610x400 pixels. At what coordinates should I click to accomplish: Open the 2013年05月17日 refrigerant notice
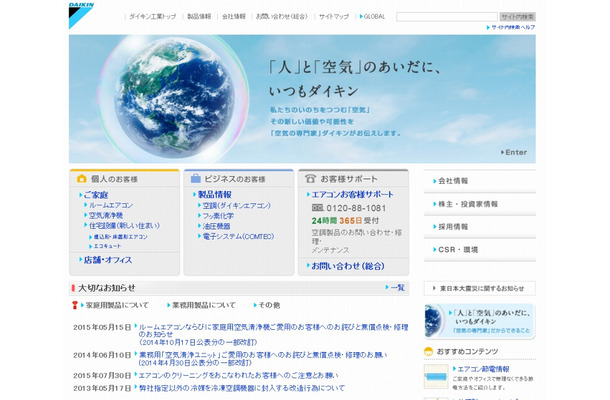[242, 388]
